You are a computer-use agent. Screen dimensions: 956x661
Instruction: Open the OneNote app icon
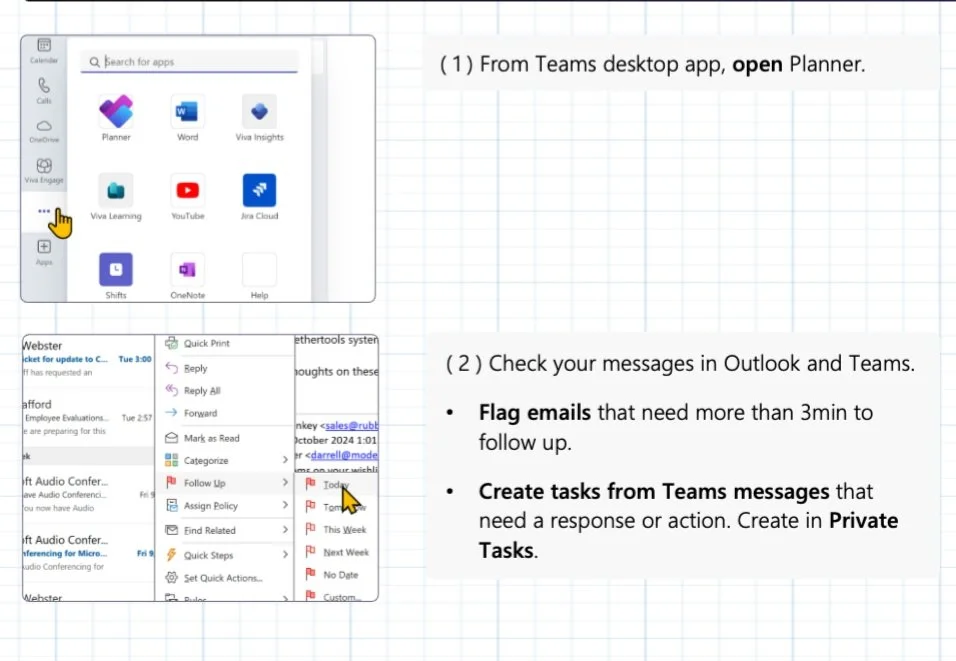187,269
